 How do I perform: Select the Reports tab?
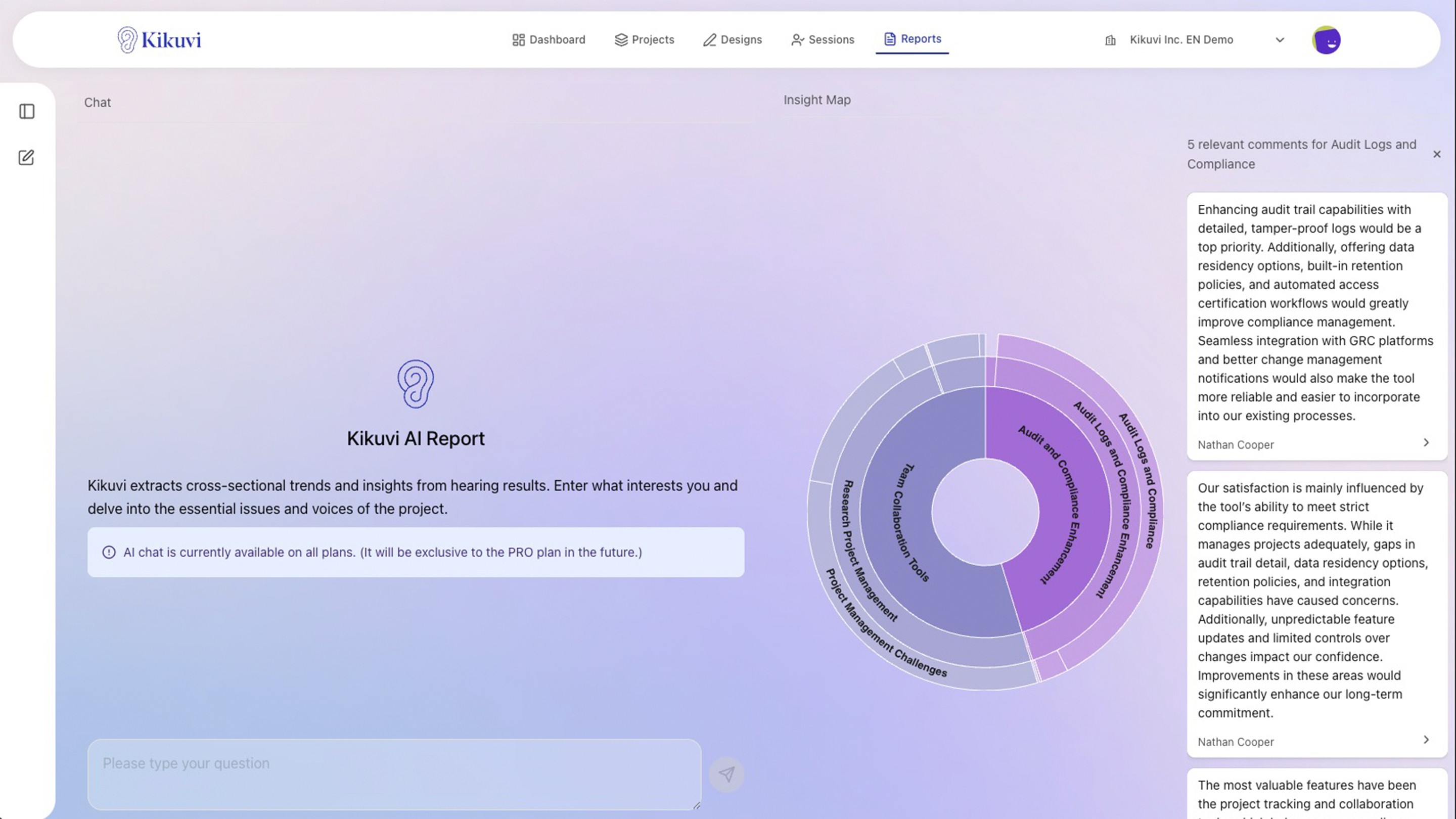pos(912,39)
